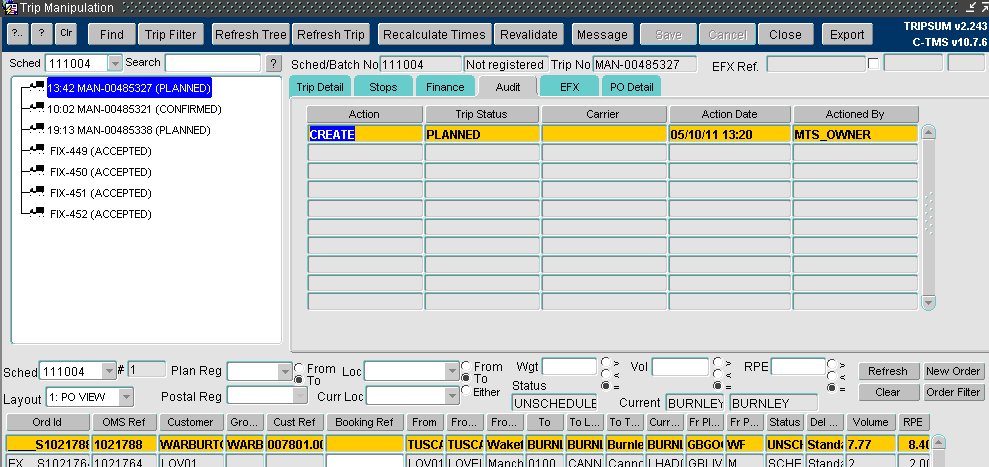
Task: Select Wgt greater-than radio button
Action: 606,362
